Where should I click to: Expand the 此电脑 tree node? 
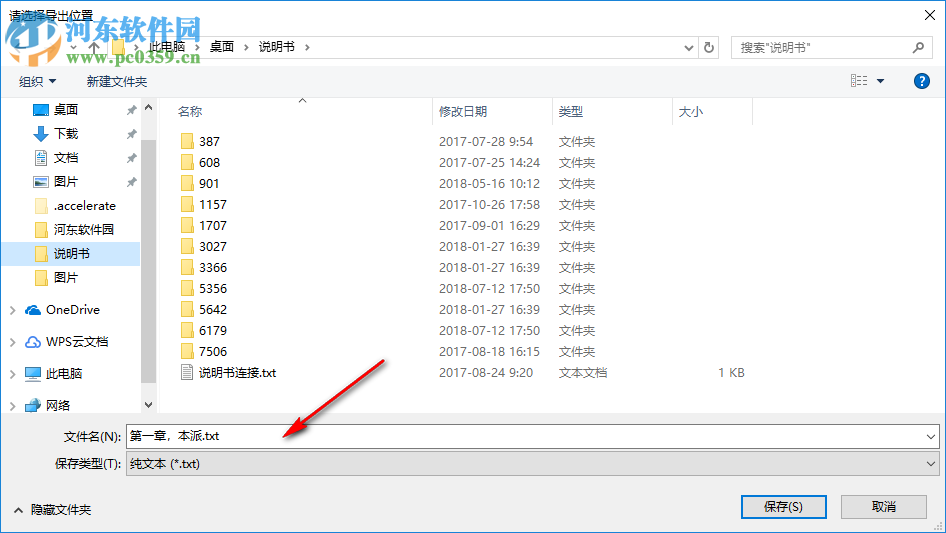13,374
